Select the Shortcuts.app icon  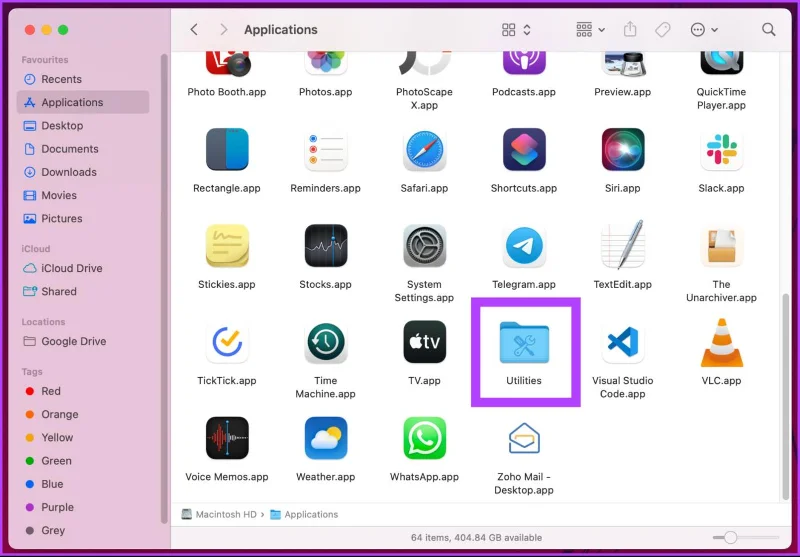[x=524, y=149]
